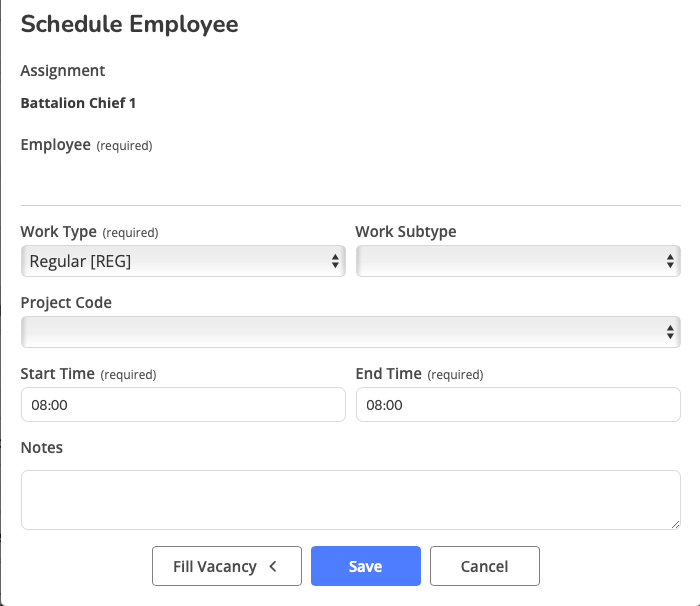This screenshot has width=700, height=606.
Task: Click the Start Time label
Action: [57, 374]
